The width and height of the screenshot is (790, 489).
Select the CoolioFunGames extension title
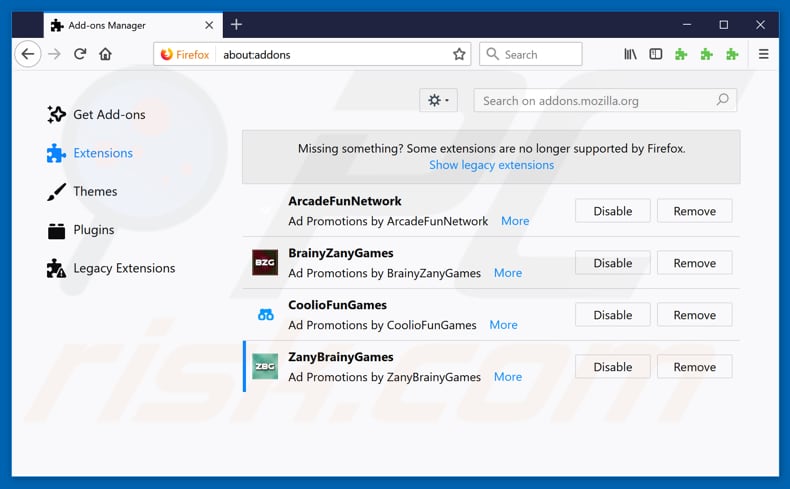(337, 305)
